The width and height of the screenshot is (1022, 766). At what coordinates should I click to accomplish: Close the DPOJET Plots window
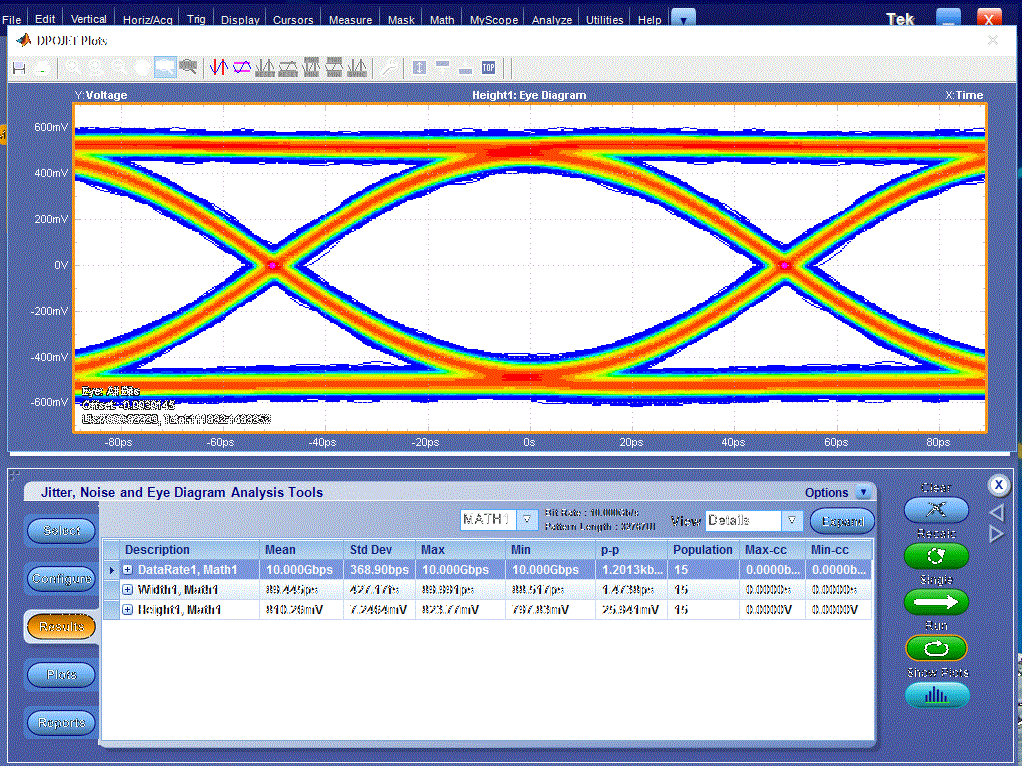coord(993,40)
